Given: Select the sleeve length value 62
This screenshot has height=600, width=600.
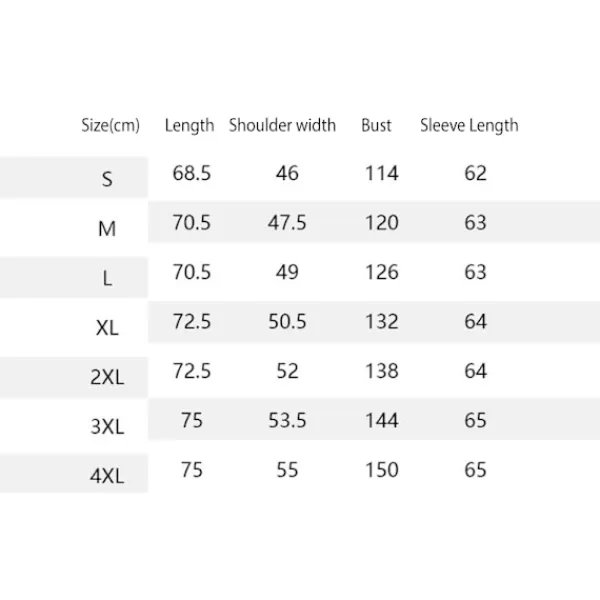Looking at the screenshot, I should pyautogui.click(x=475, y=173).
